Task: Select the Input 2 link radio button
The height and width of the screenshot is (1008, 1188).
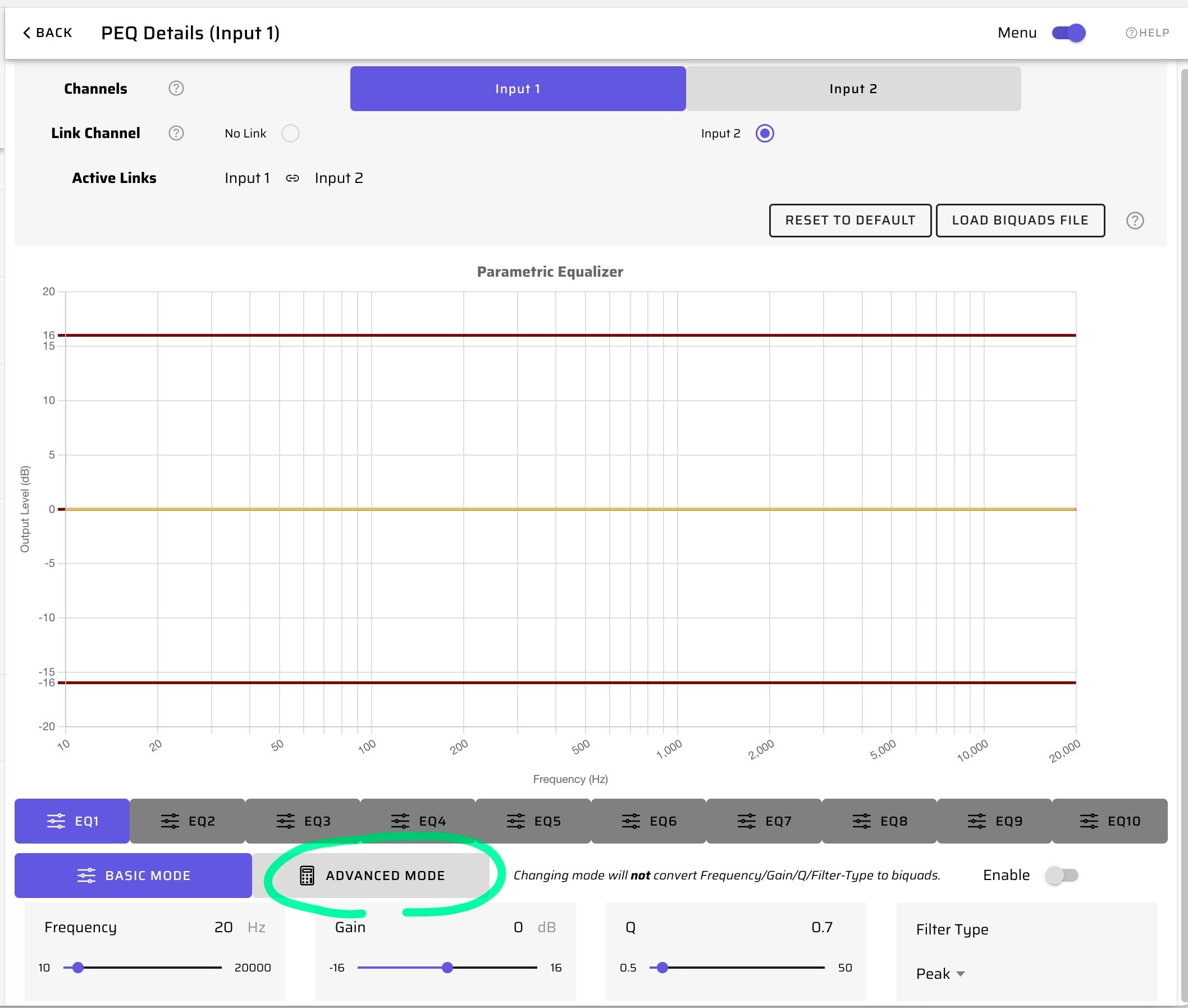Action: pos(764,133)
